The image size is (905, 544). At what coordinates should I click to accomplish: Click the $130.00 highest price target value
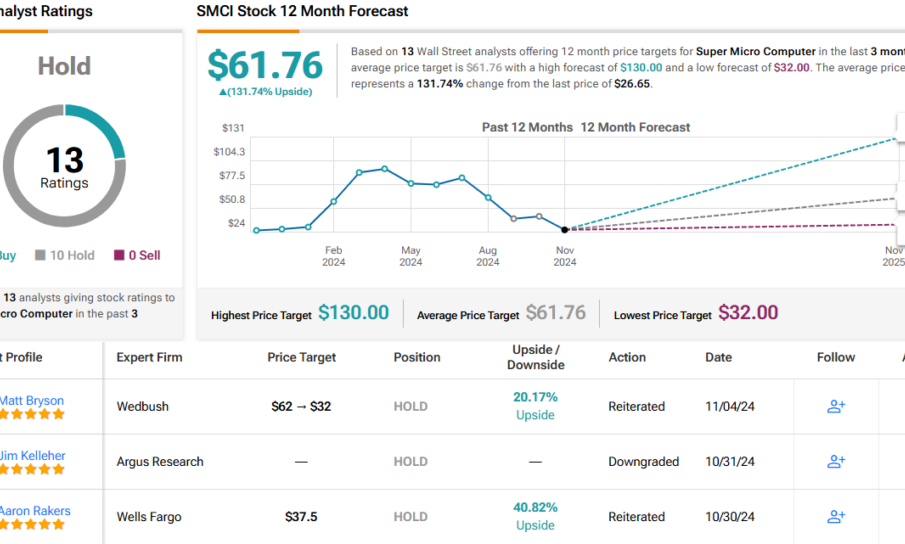pos(353,313)
